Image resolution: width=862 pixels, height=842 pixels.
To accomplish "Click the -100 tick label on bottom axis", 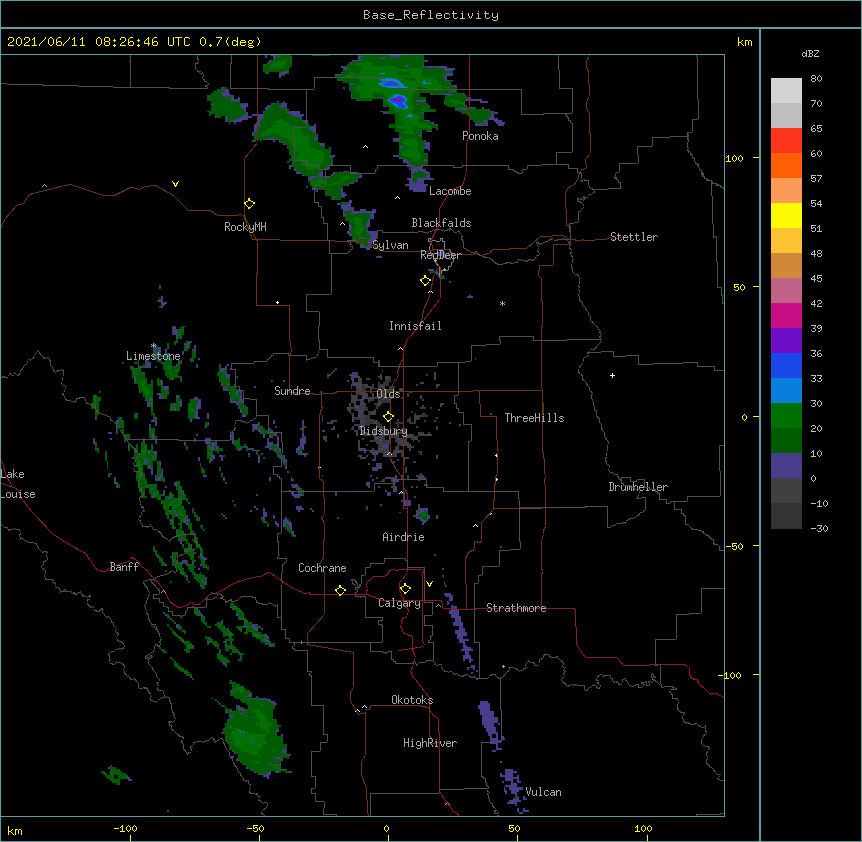I will pos(125,828).
